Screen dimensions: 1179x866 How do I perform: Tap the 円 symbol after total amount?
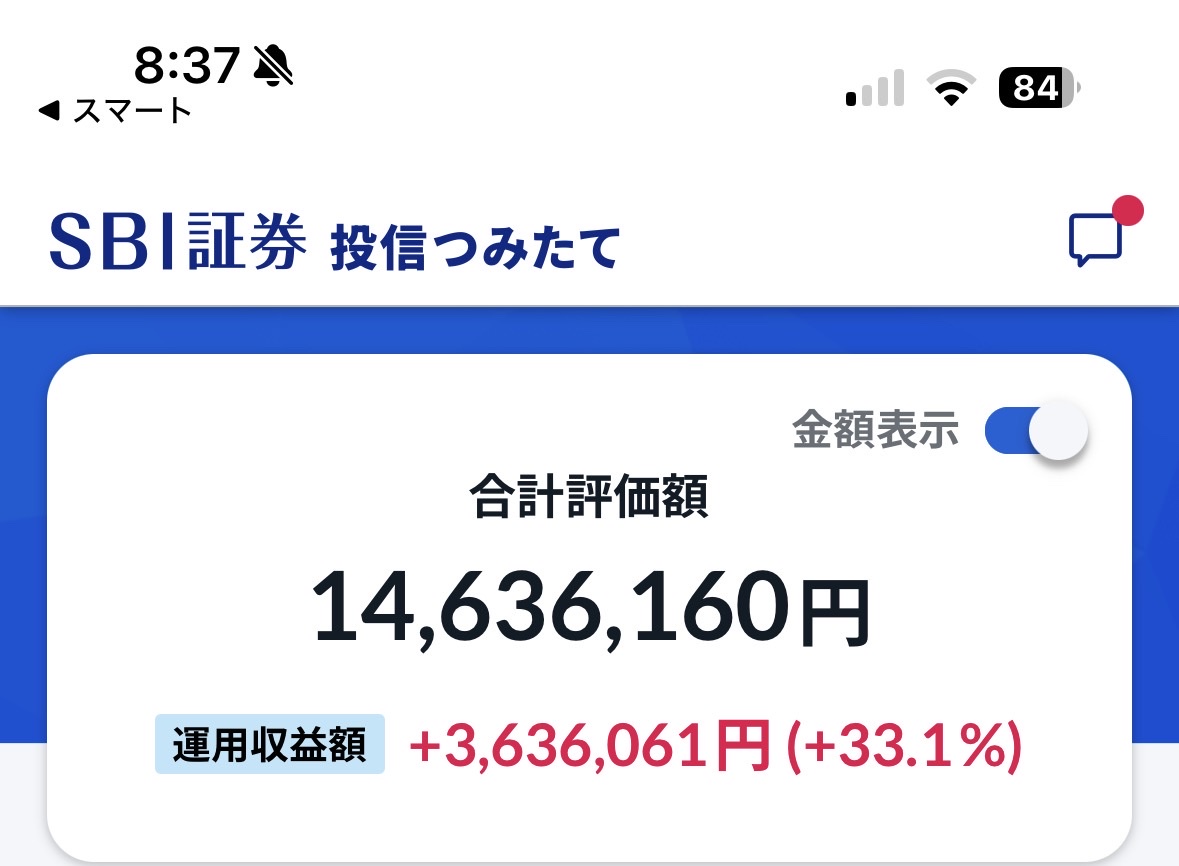click(x=835, y=613)
